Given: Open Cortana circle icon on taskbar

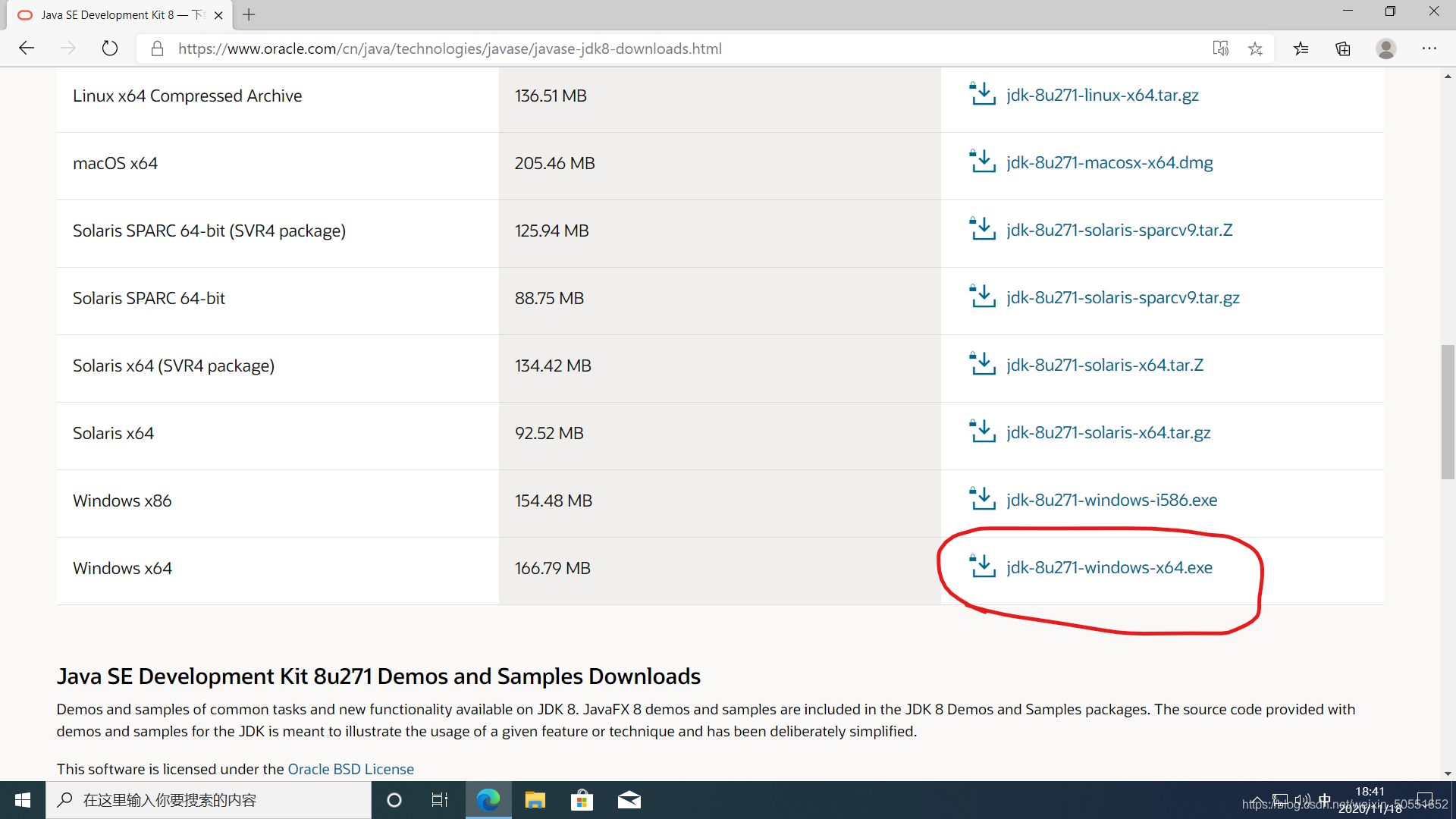Looking at the screenshot, I should (394, 800).
